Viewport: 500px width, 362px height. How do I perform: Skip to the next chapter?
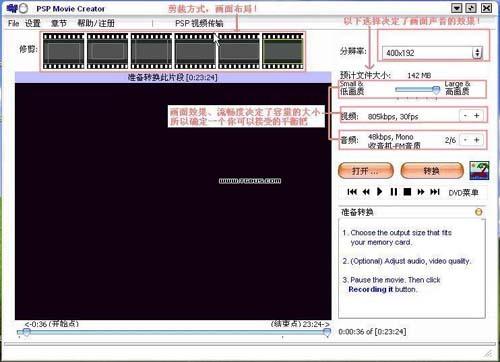click(x=435, y=192)
